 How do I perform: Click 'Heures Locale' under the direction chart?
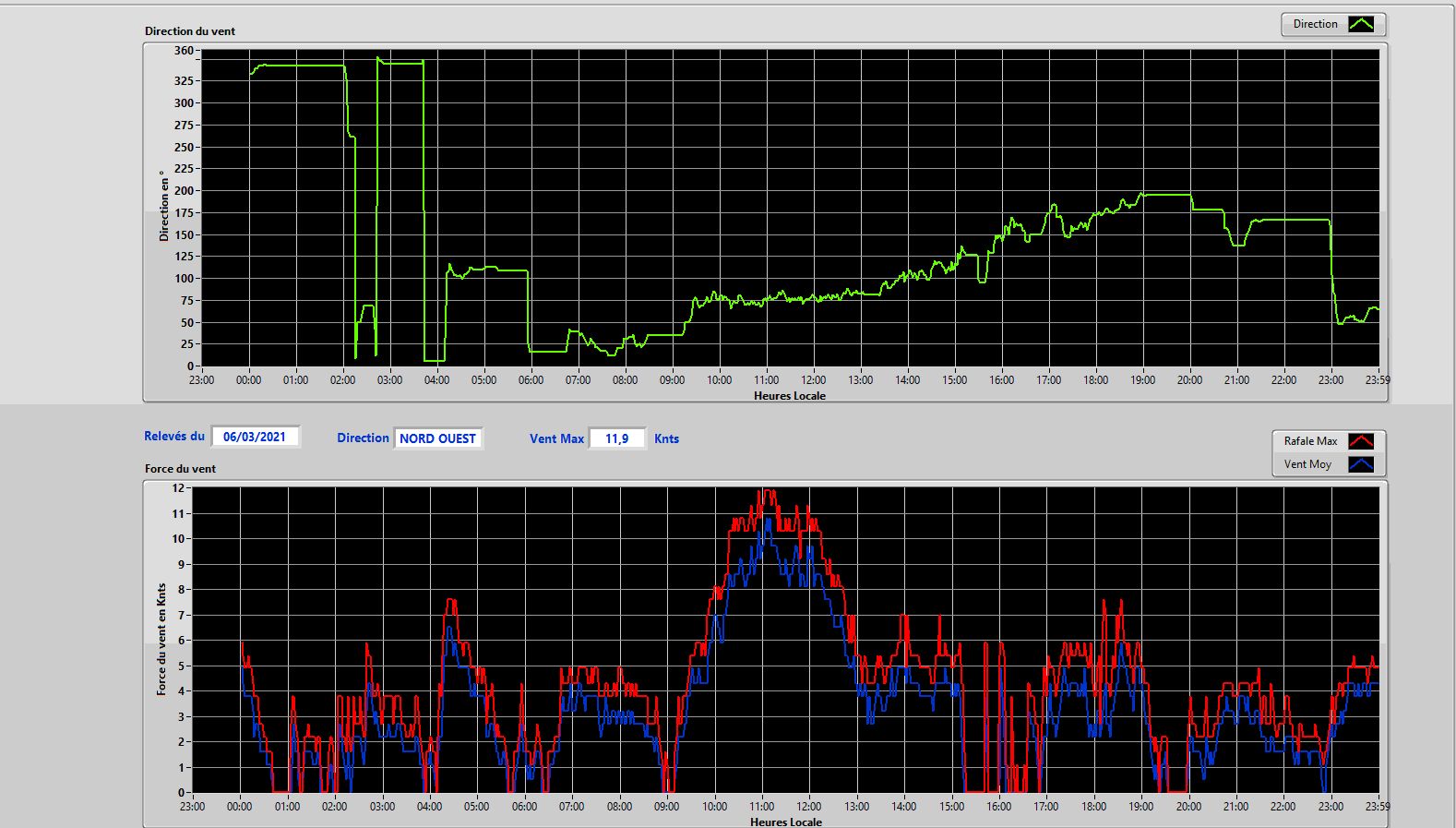(790, 396)
